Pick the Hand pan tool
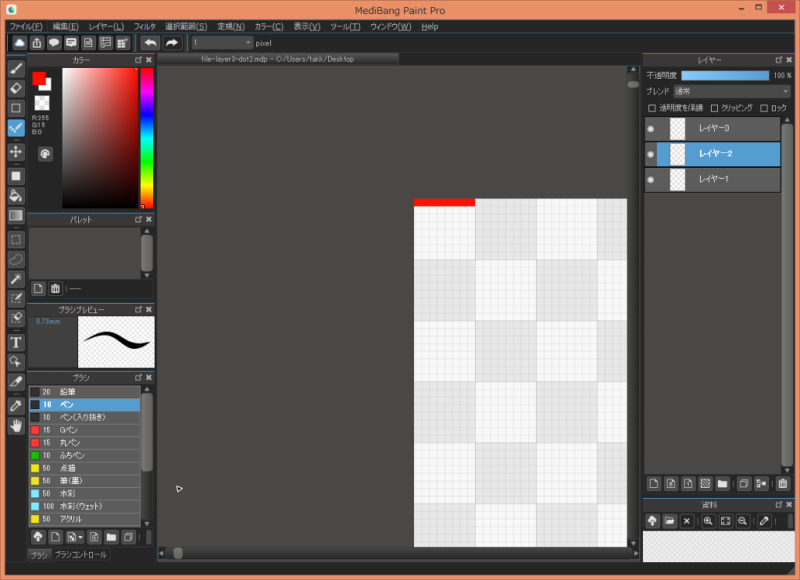 (x=16, y=426)
